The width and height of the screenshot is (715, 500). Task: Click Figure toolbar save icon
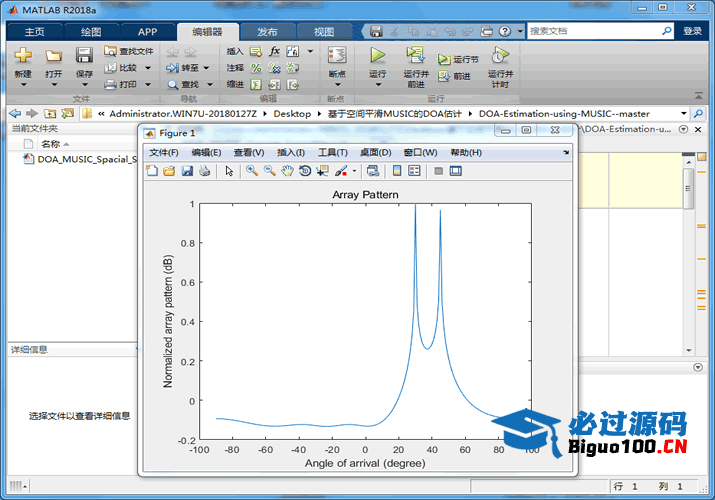187,171
